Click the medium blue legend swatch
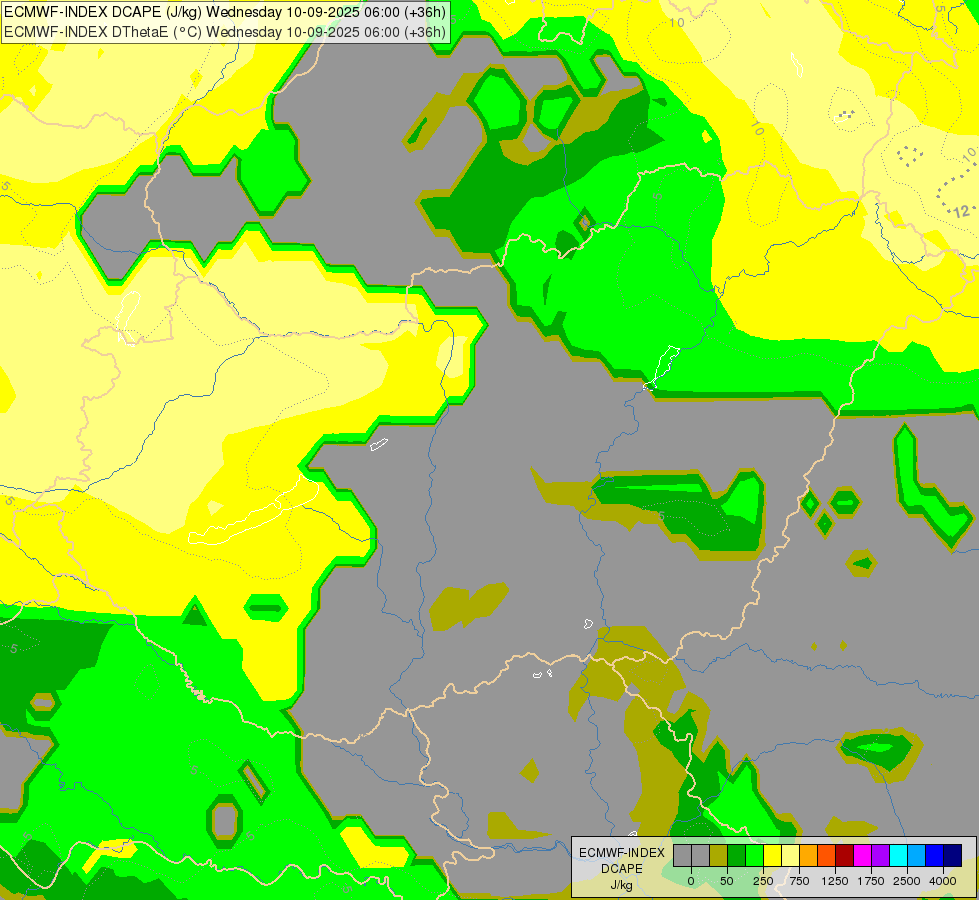The height and width of the screenshot is (900, 979). (935, 855)
